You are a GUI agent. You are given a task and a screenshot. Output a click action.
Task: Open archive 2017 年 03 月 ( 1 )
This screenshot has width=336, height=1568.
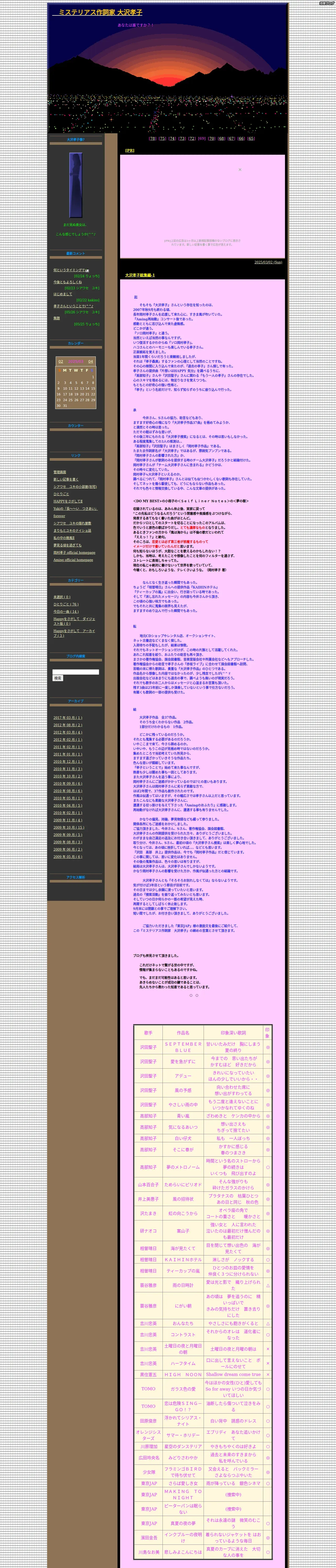(68, 718)
